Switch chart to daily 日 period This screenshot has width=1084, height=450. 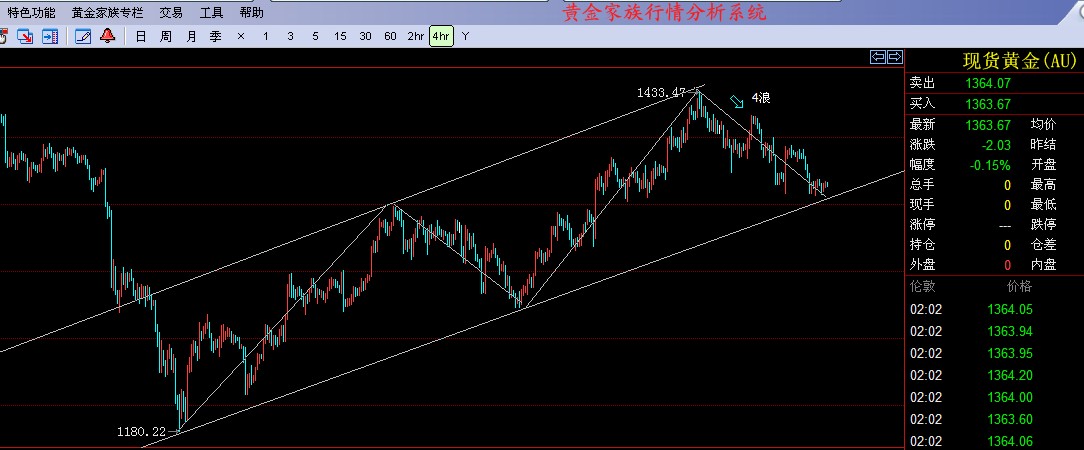coord(141,37)
